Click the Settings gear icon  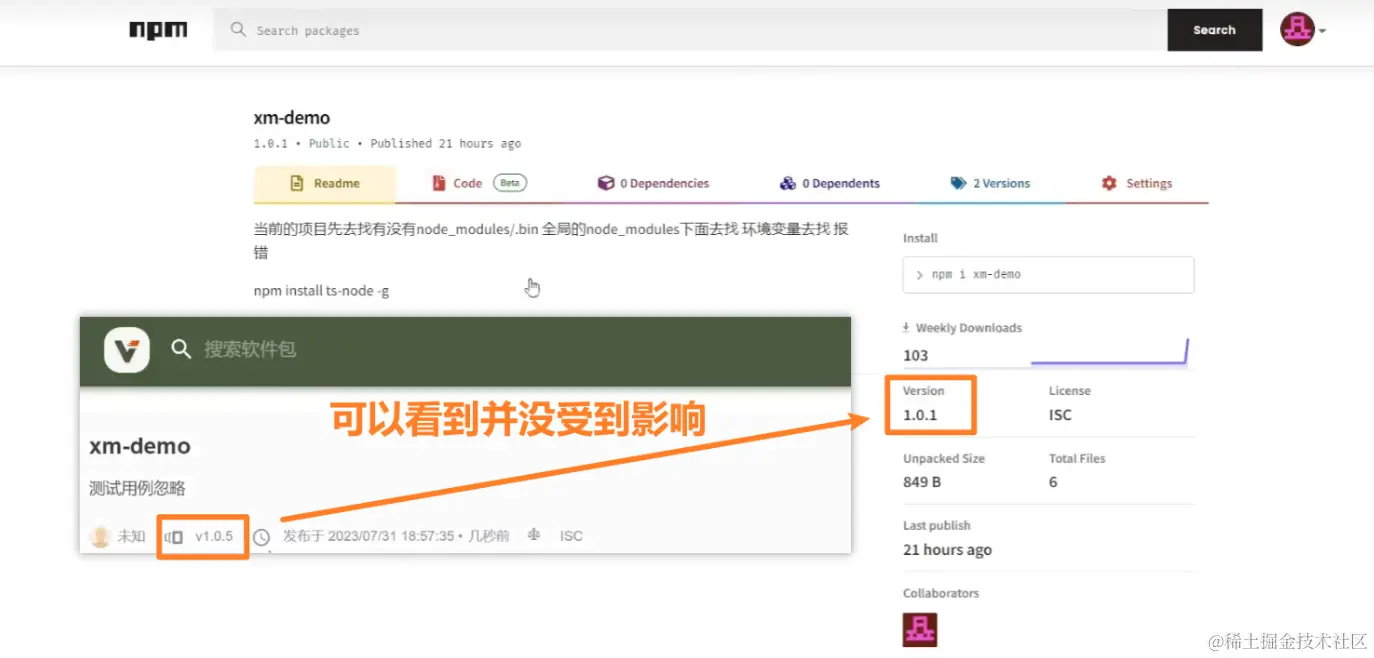click(x=1109, y=183)
